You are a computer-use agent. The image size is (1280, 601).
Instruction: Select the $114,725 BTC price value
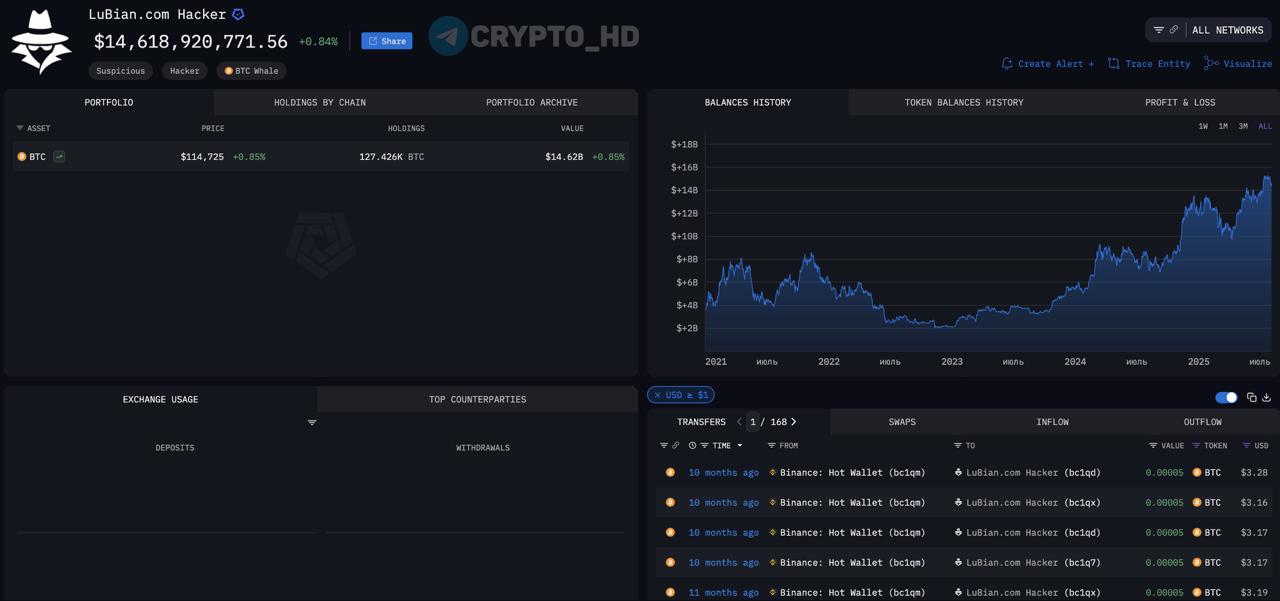[x=202, y=157]
